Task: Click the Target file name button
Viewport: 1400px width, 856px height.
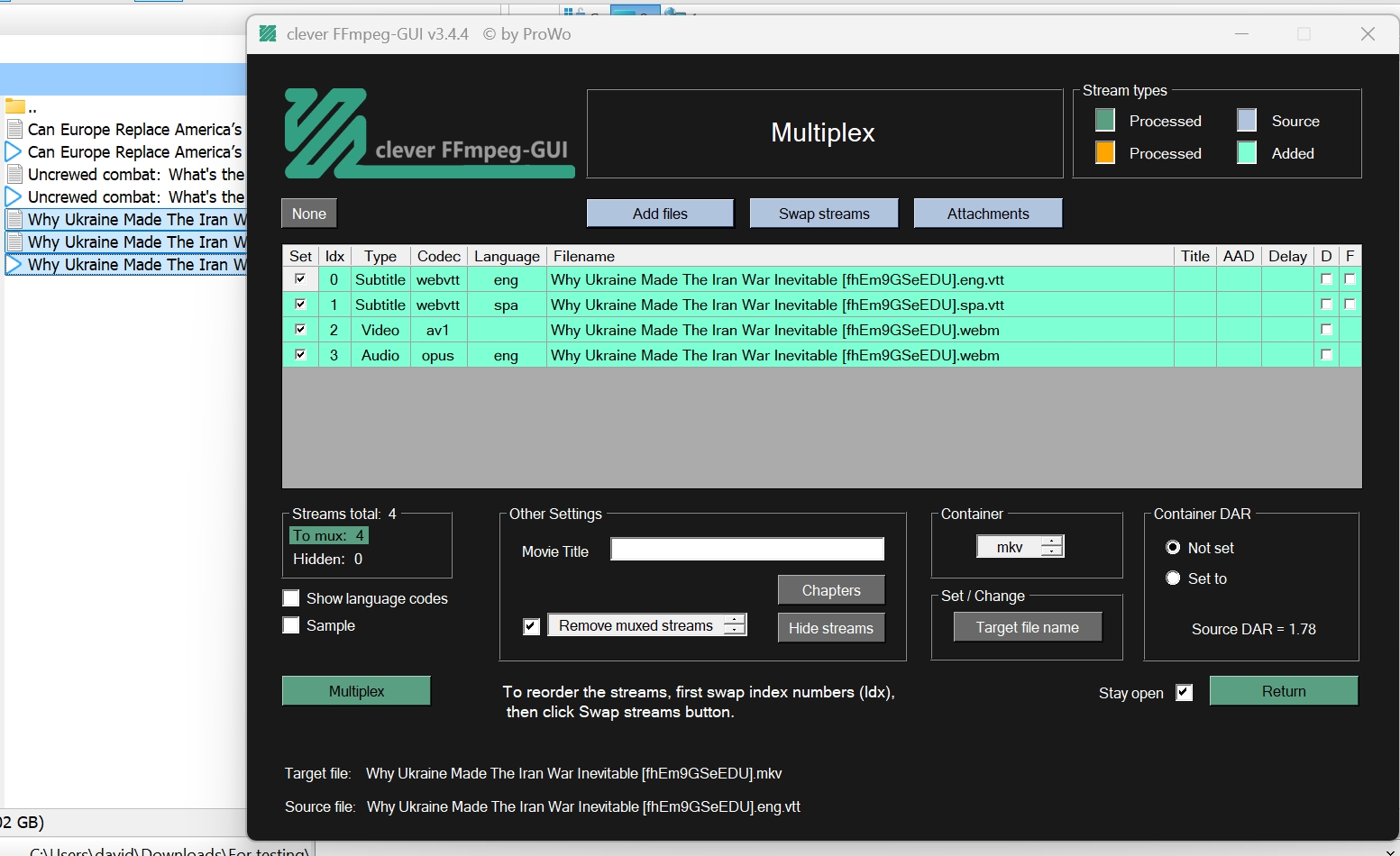Action: pyautogui.click(x=1028, y=627)
